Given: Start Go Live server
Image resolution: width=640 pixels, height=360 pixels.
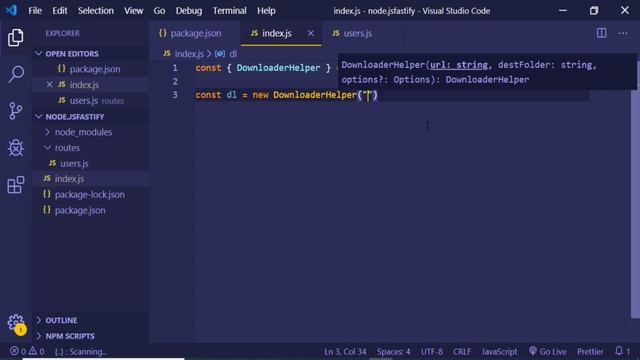Looking at the screenshot, I should pyautogui.click(x=547, y=351).
